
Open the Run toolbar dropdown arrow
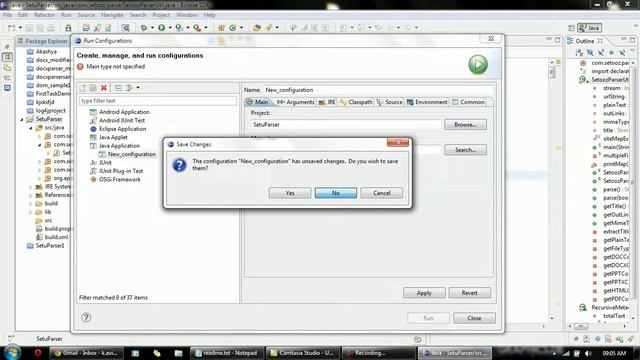point(170,28)
